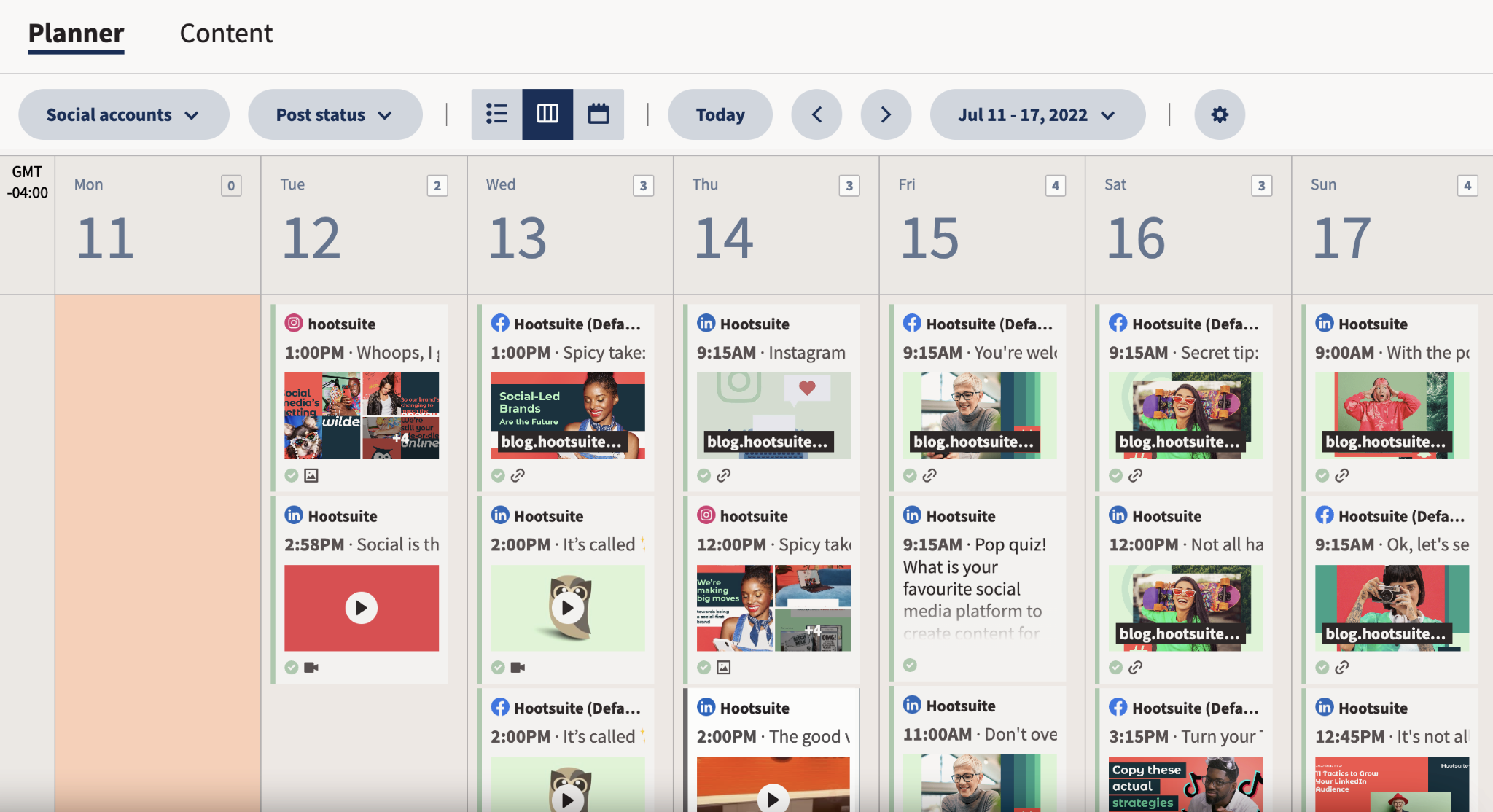Navigate to next week
1493x812 pixels.
pos(884,113)
